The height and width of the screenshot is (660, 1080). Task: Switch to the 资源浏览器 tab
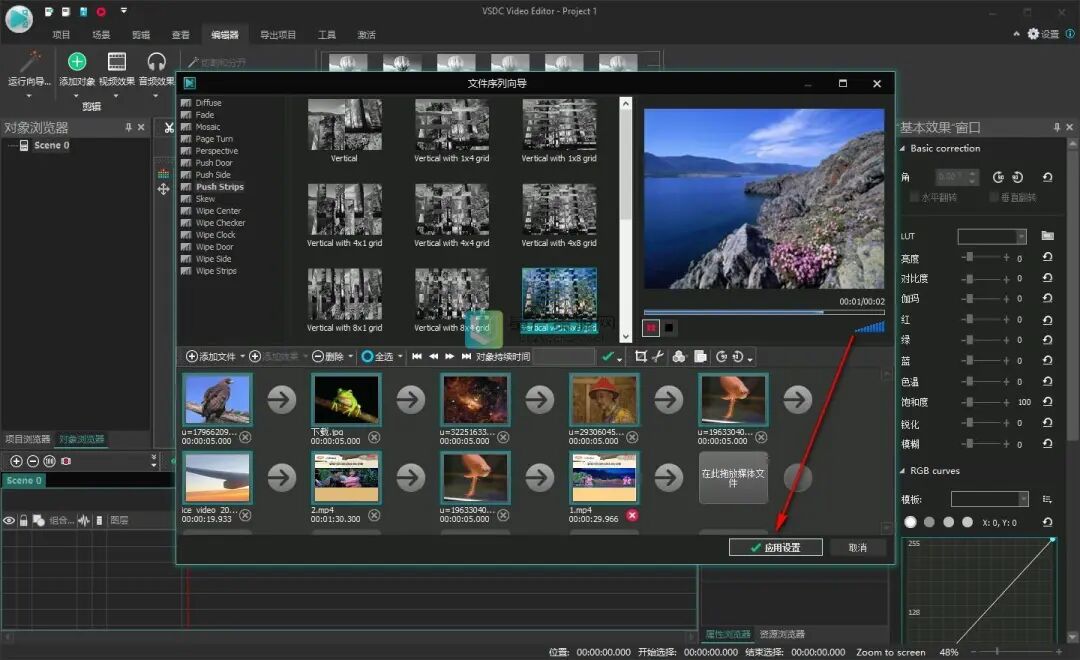pos(782,634)
